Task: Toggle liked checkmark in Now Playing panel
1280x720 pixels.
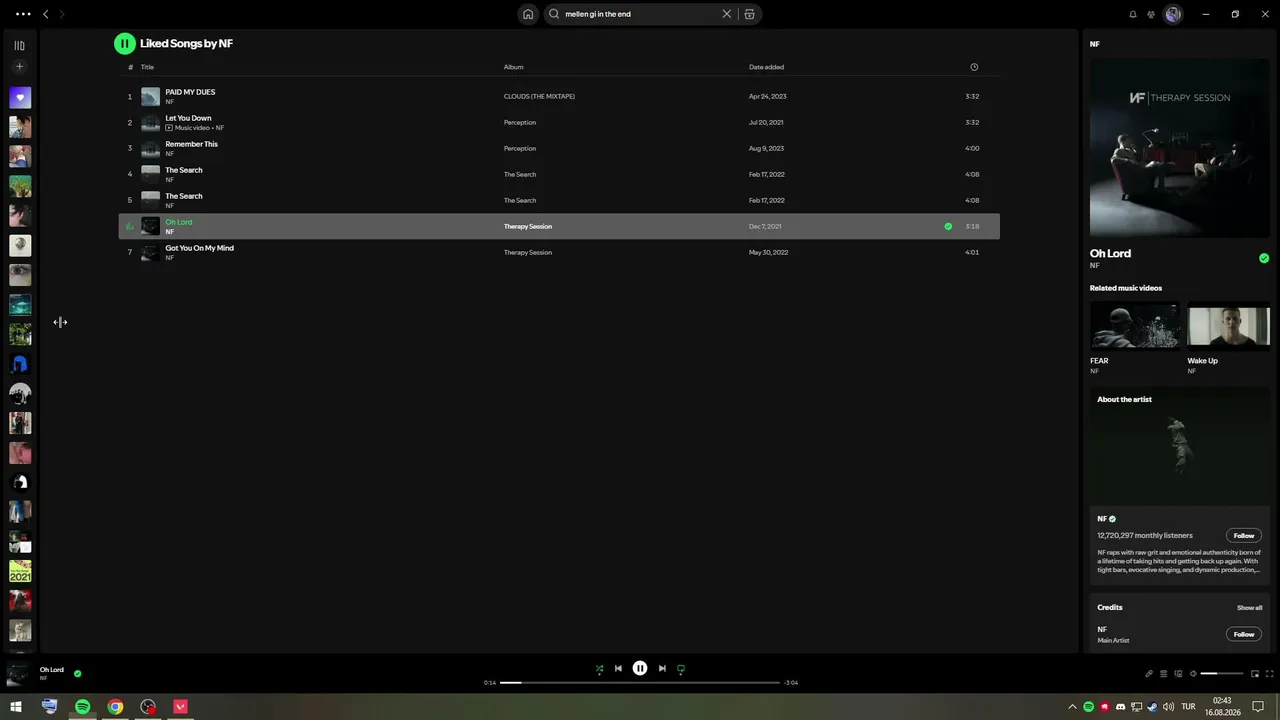Action: click(x=1264, y=258)
